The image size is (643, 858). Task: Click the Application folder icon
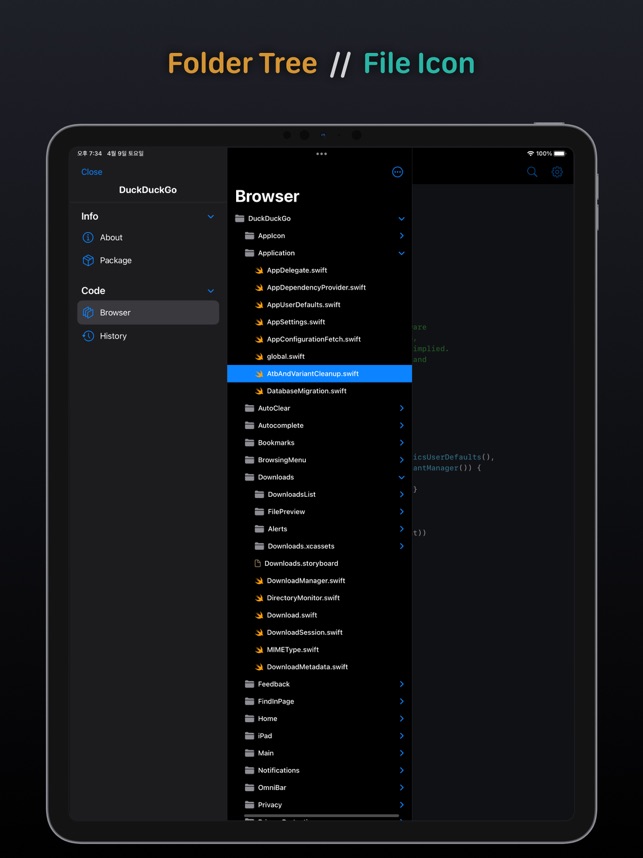click(x=250, y=253)
